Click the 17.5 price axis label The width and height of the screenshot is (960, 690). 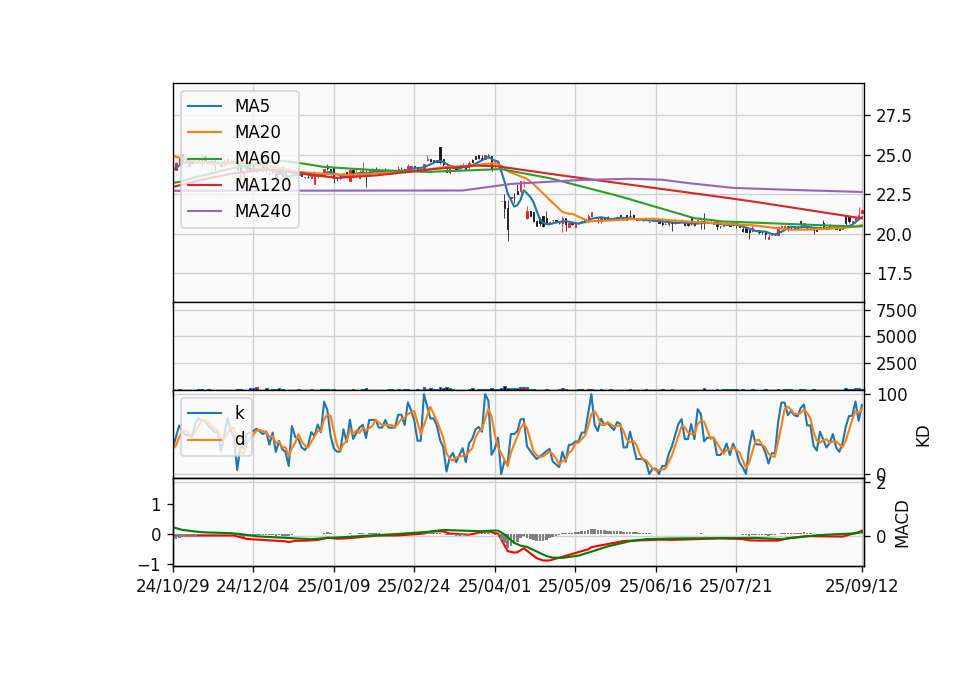click(893, 274)
